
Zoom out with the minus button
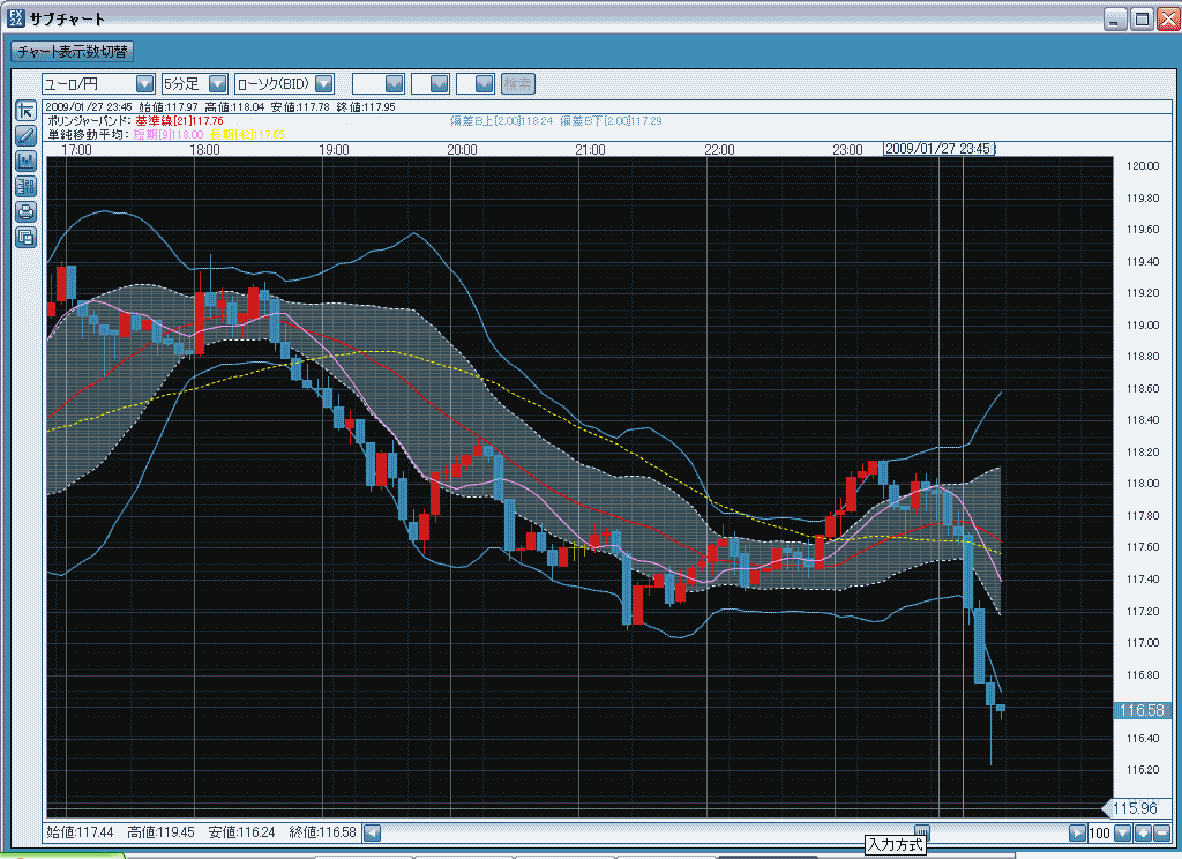pos(1162,832)
